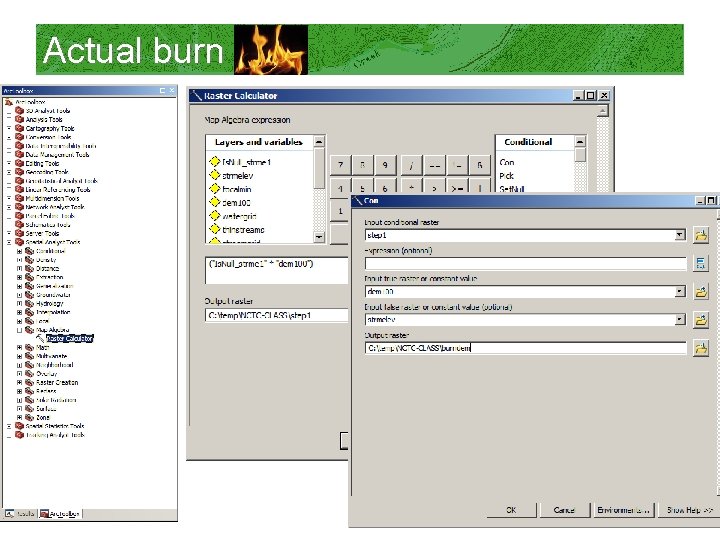Click the toolbox icon beside Cartography Tools
Screen dimensions: 720x540
pyautogui.click(x=19, y=128)
